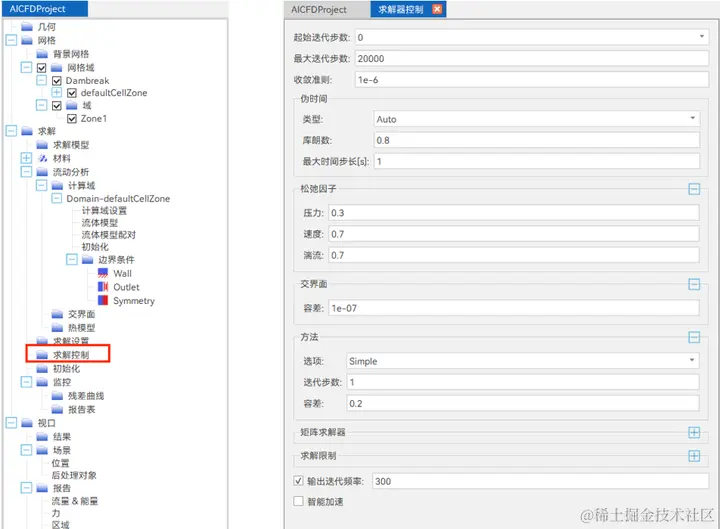
Task: Click the 监控 folder icon
Action: (42, 382)
